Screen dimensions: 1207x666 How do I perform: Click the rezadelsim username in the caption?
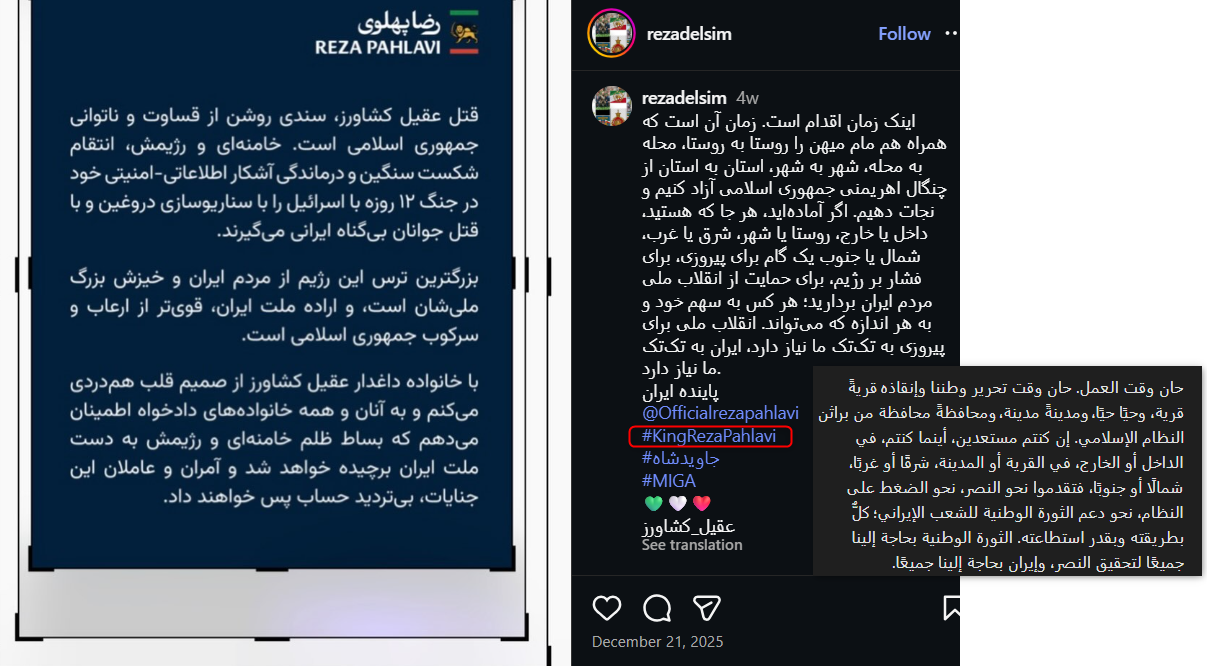point(684,98)
